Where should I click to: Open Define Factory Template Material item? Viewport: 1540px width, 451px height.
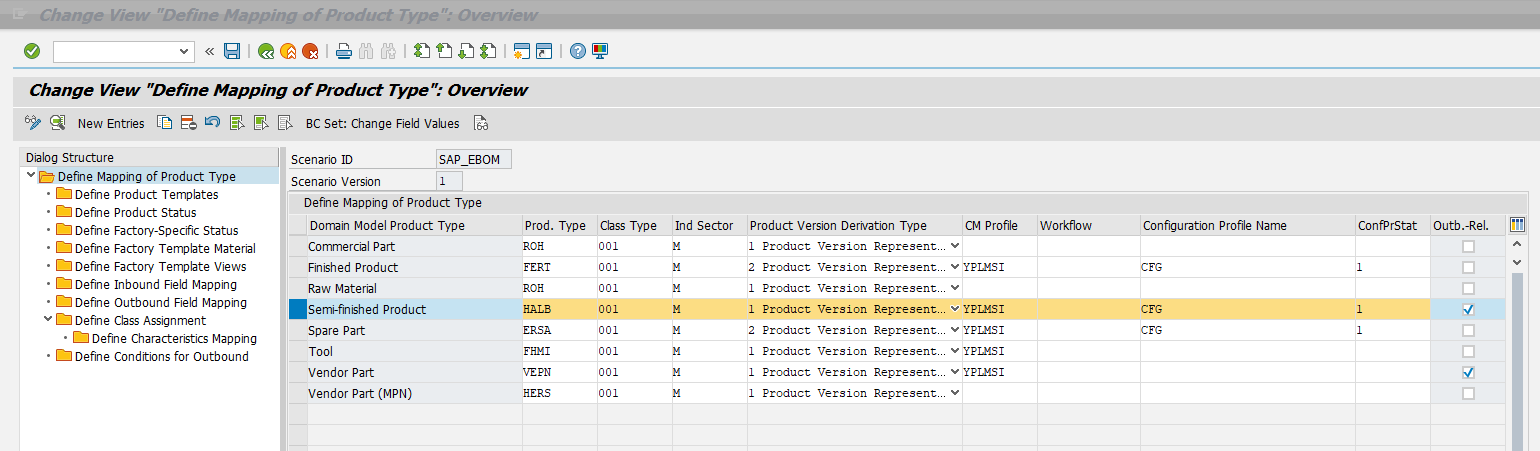point(165,248)
